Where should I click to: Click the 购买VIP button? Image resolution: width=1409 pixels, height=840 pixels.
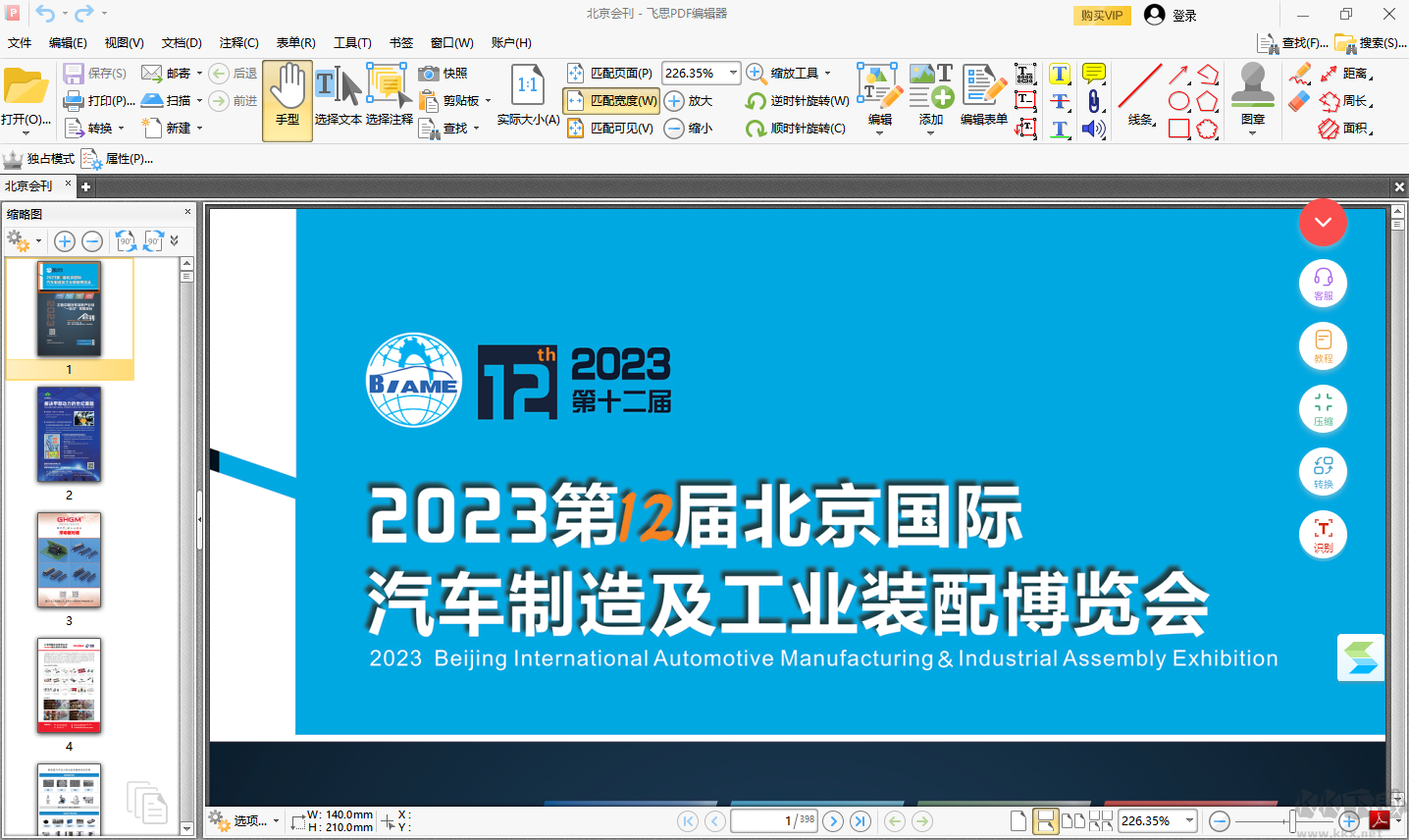1101,15
